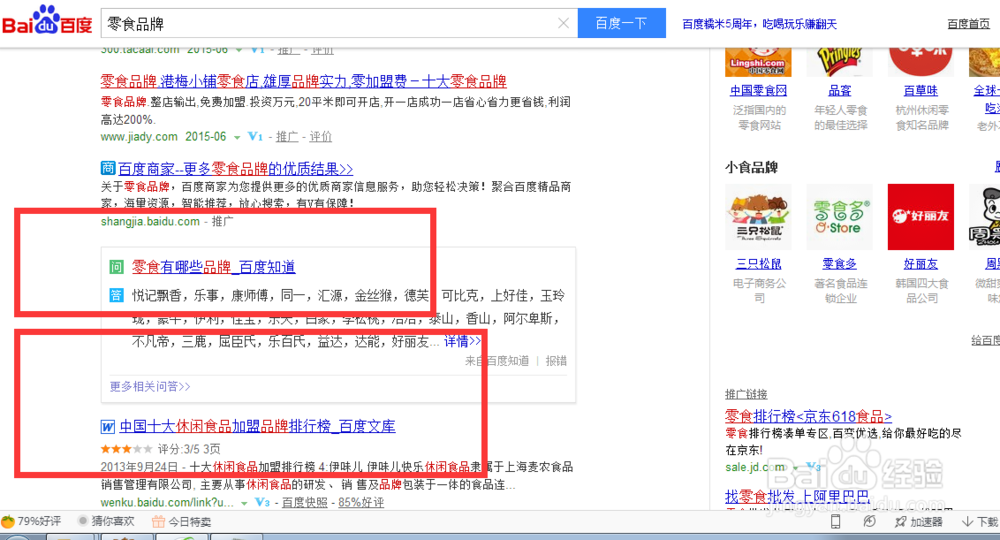
Task: Click 推广 beside www.jiady.com
Action: click(287, 136)
